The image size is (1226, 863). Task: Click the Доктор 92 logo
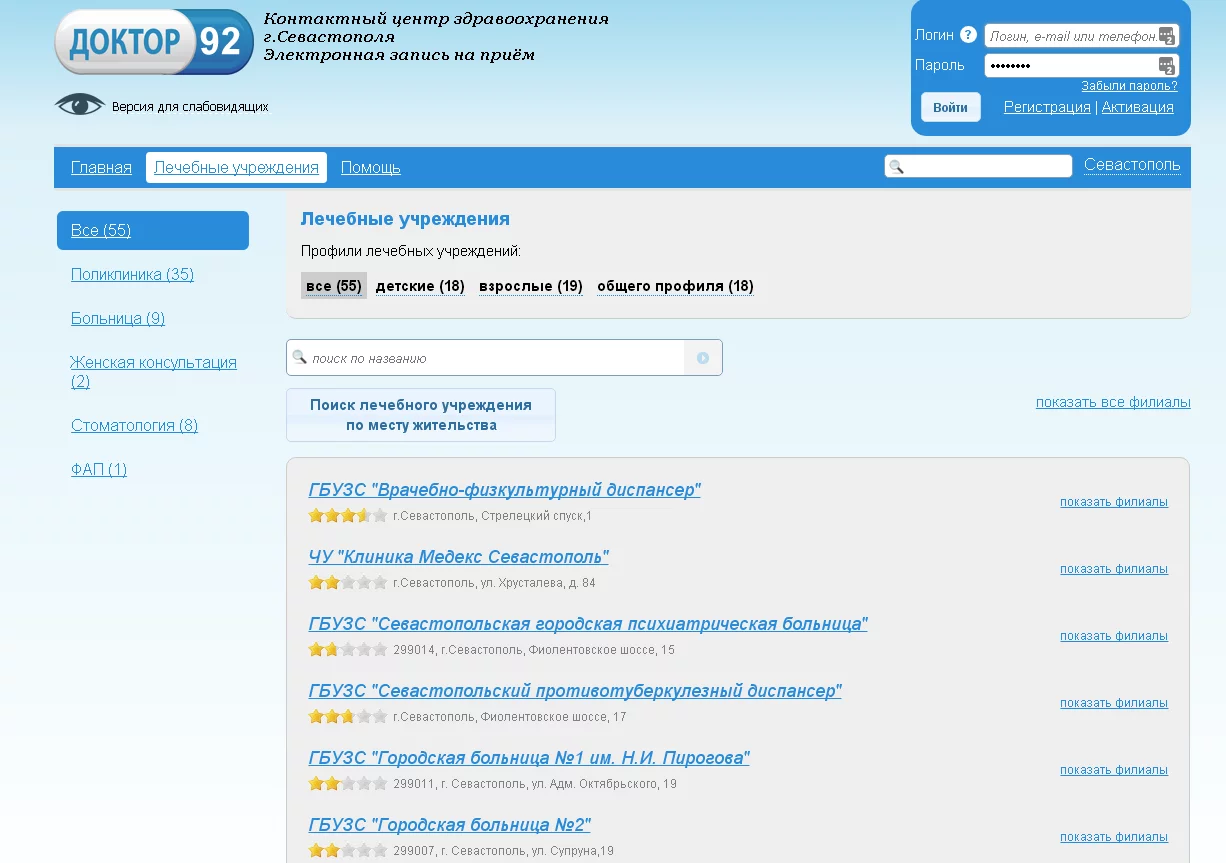click(154, 42)
